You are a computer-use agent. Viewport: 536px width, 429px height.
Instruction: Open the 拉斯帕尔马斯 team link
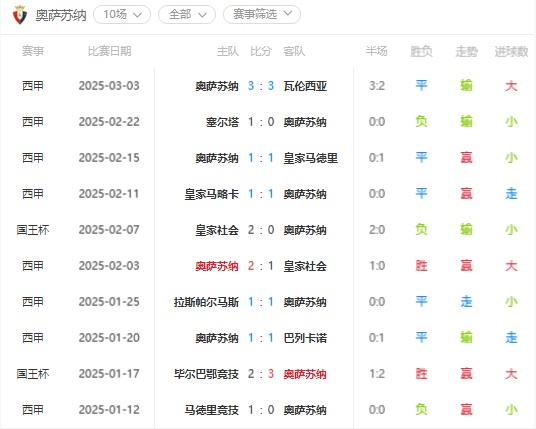(x=206, y=302)
